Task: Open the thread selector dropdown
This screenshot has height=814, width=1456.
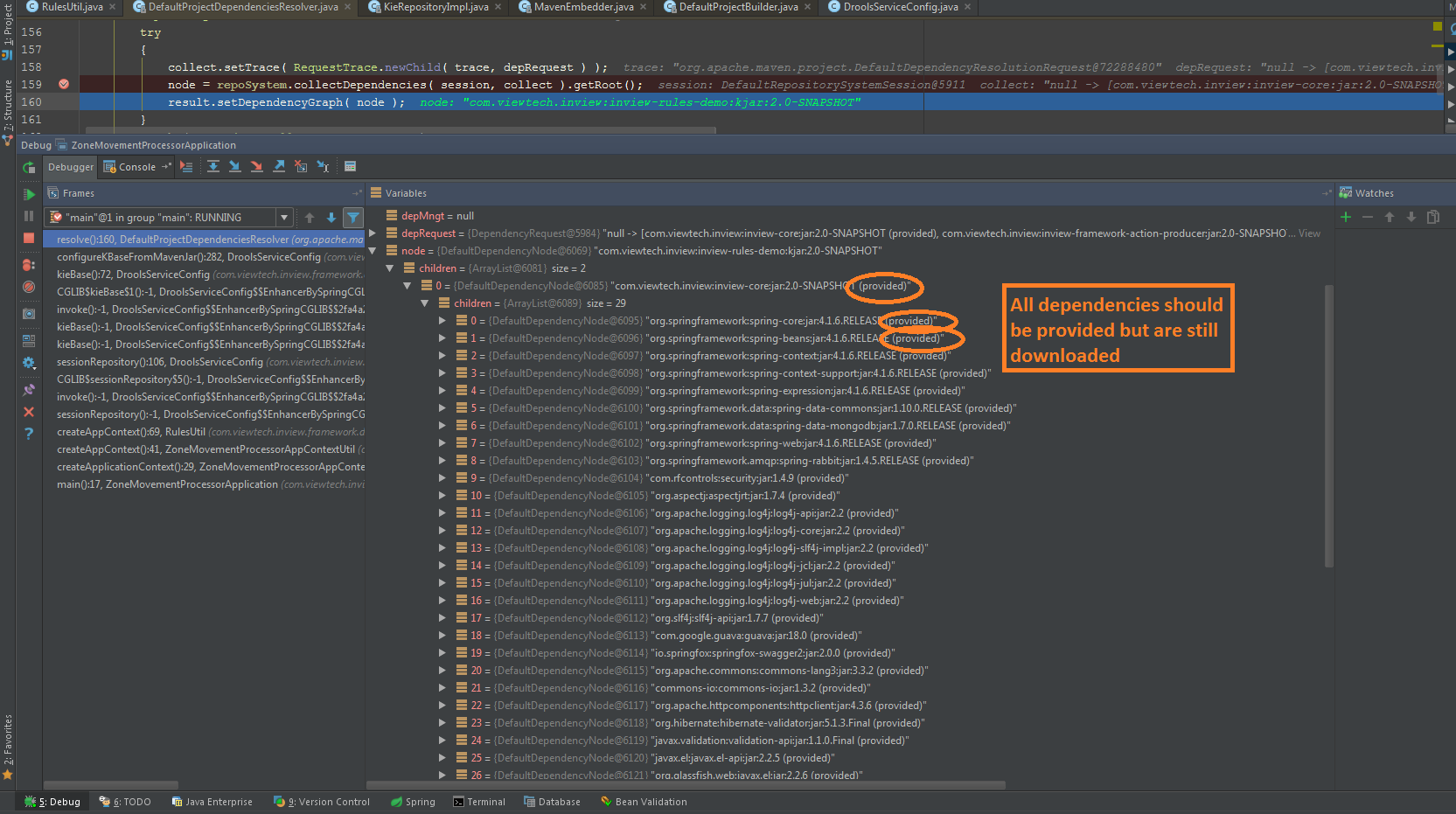Action: pyautogui.click(x=284, y=218)
